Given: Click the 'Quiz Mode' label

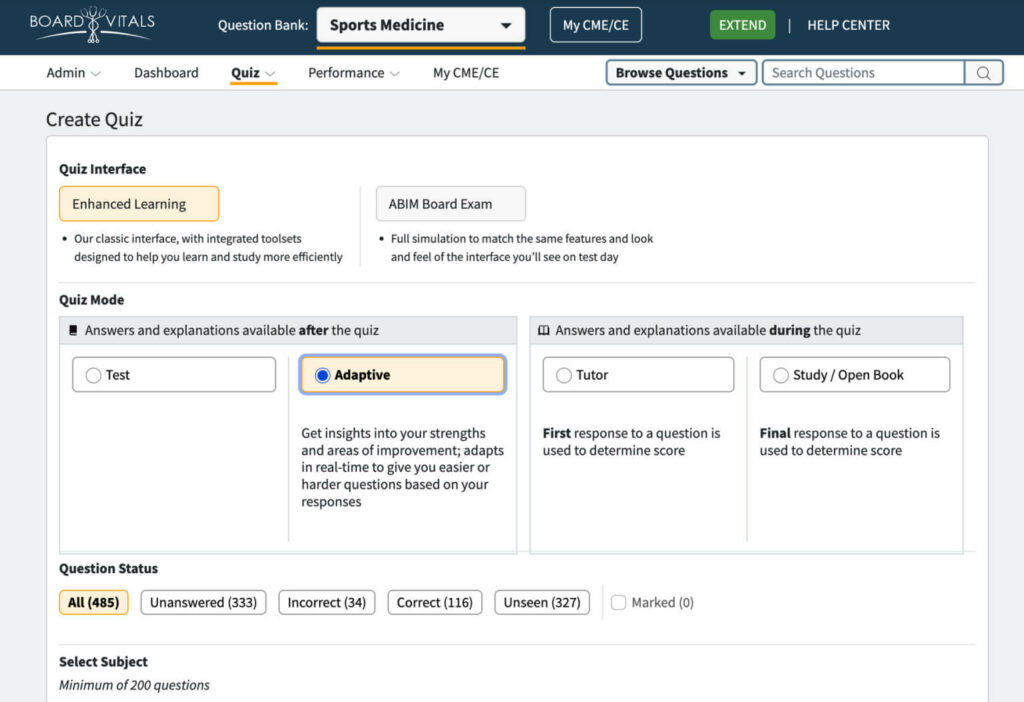Looking at the screenshot, I should (x=91, y=300).
